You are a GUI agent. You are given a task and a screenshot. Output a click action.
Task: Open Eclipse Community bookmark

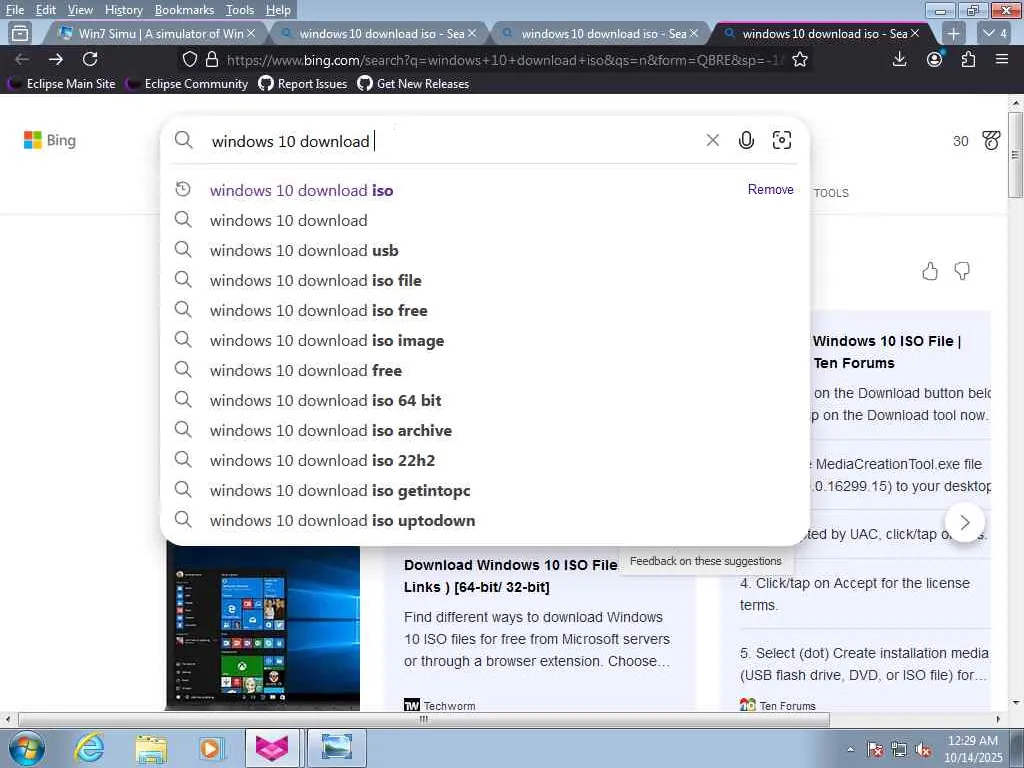click(x=187, y=84)
